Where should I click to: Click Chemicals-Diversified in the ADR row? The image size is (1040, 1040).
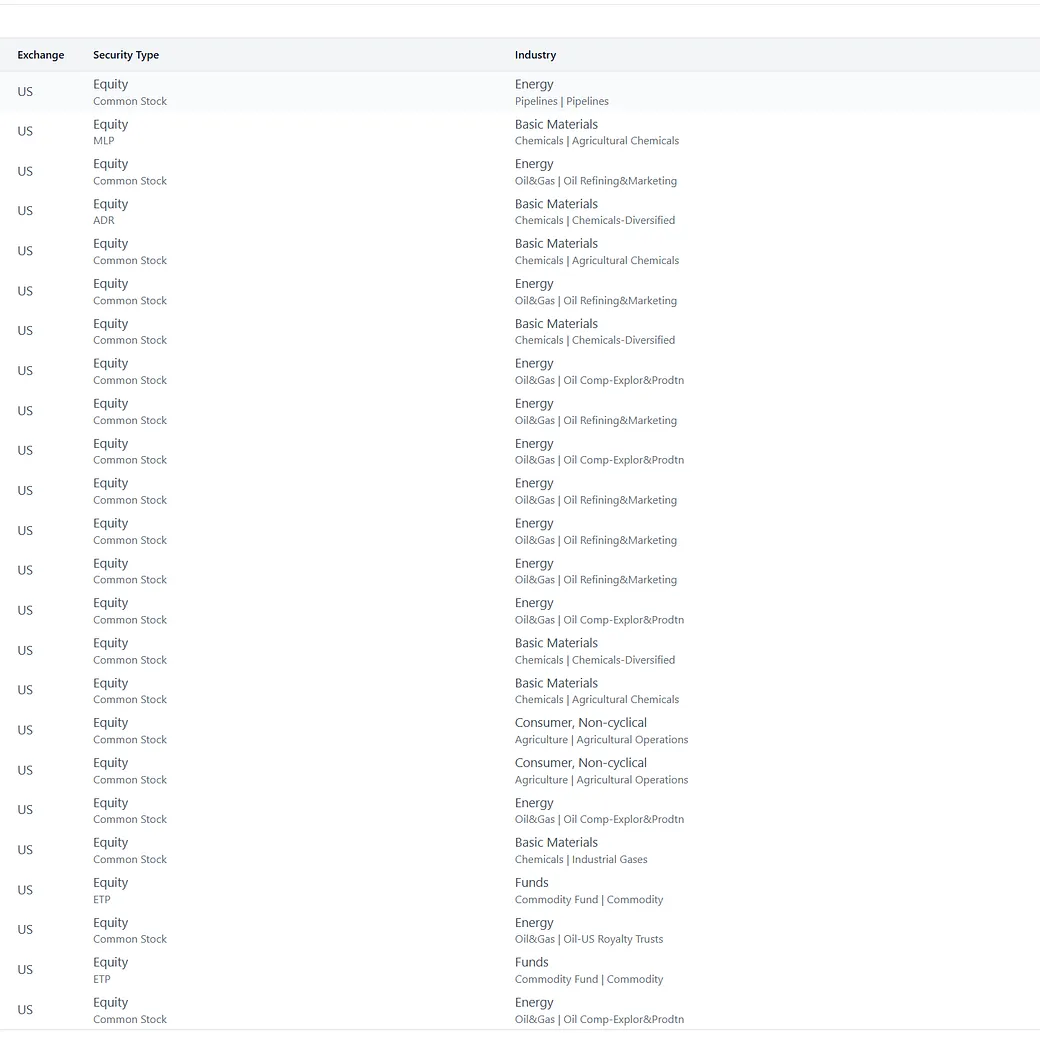click(623, 221)
